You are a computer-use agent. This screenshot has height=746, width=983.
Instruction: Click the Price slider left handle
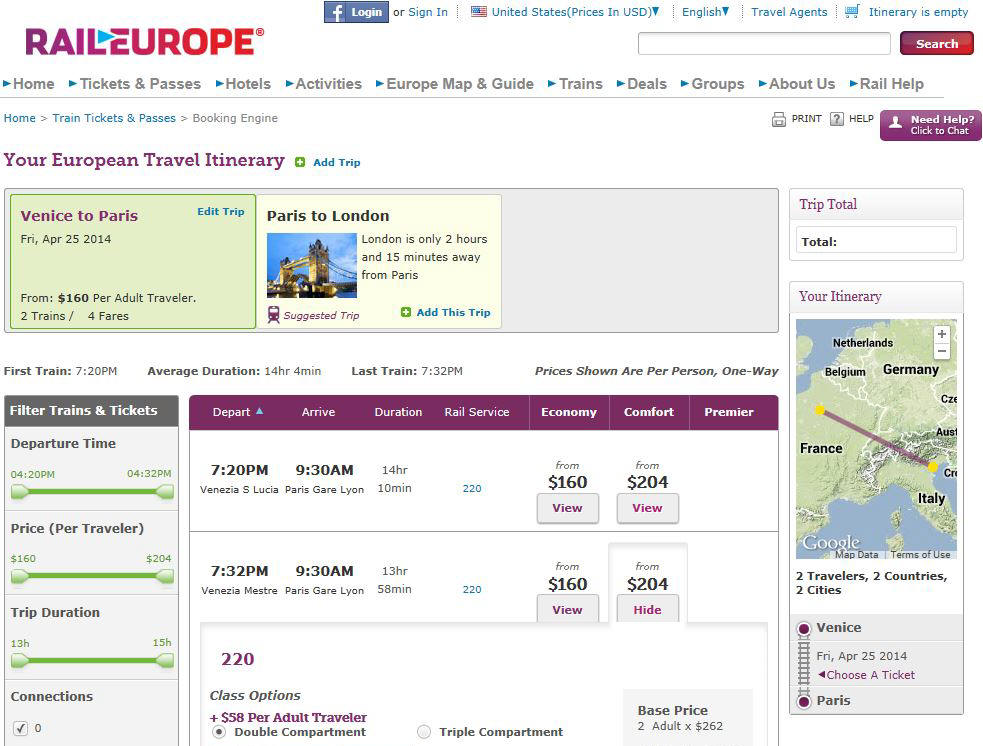[x=19, y=576]
